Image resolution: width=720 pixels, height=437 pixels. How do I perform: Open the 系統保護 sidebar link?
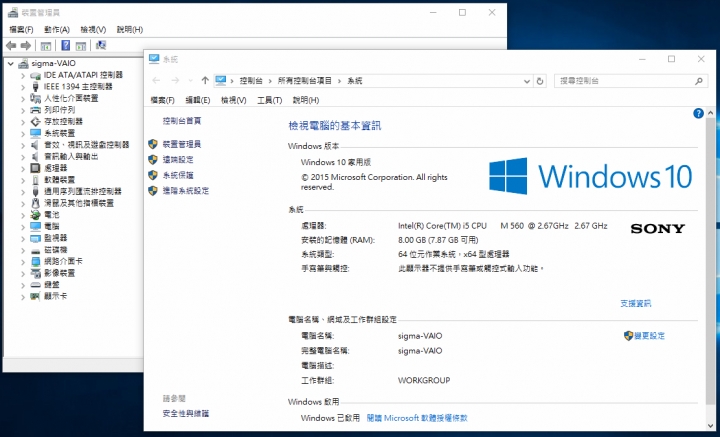(178, 175)
